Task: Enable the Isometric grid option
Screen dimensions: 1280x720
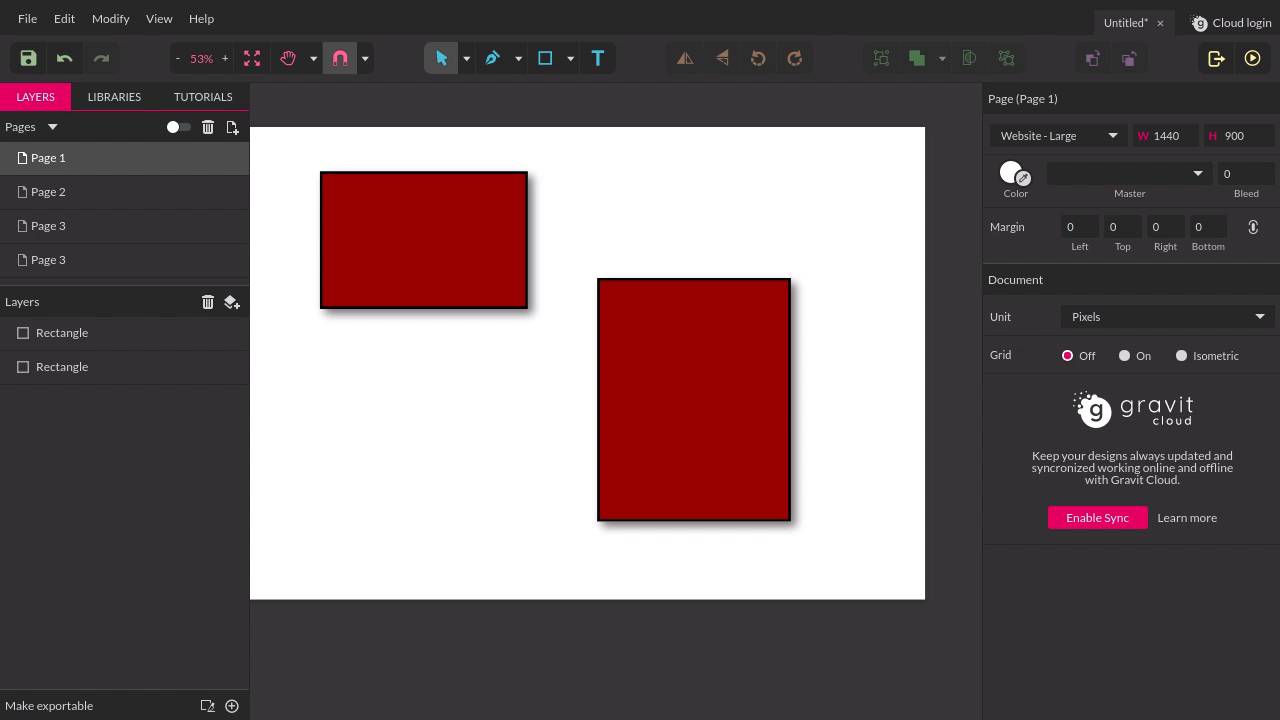Action: 1182,355
